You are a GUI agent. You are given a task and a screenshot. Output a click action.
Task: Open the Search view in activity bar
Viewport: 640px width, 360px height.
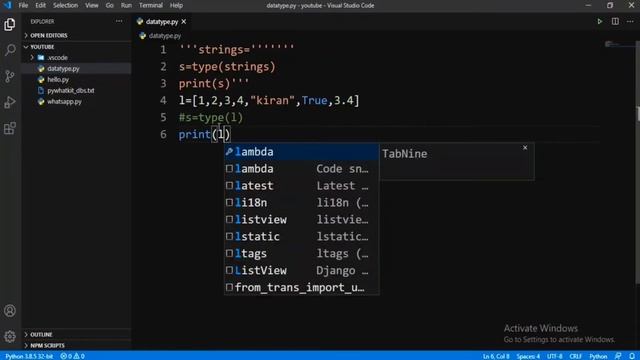(10, 50)
